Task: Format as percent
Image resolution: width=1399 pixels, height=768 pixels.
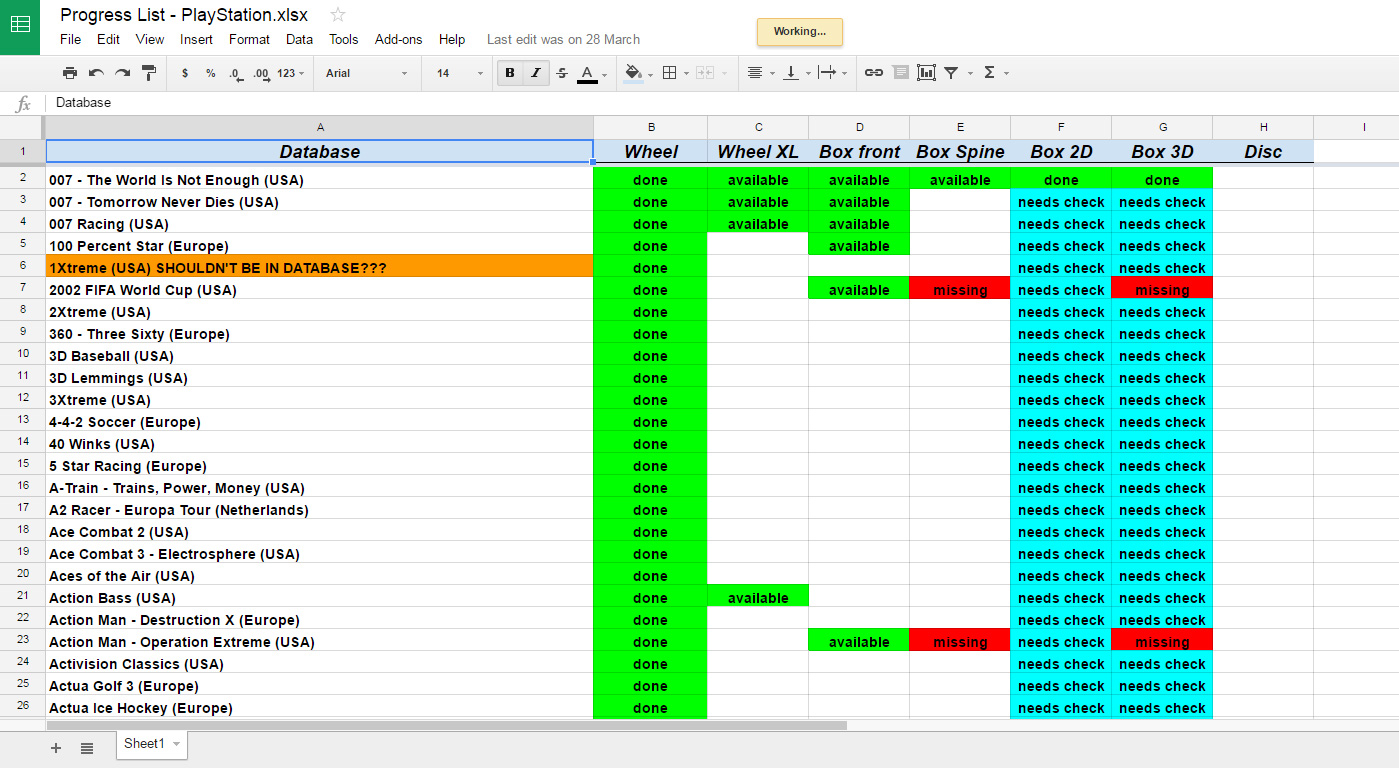Action: click(210, 73)
